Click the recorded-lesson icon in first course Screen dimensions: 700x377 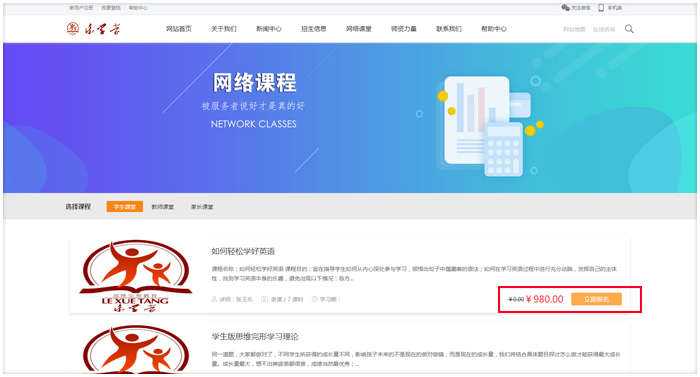[264, 299]
